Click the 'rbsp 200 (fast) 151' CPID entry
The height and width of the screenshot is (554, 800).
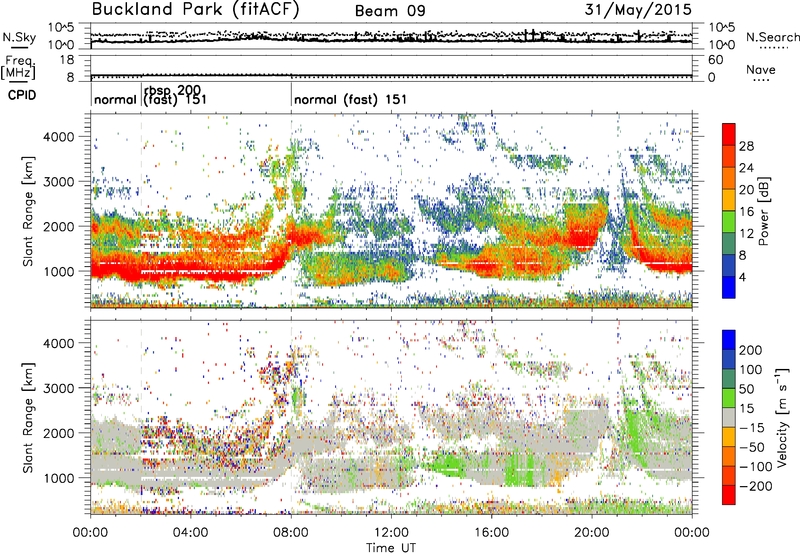[x=174, y=95]
